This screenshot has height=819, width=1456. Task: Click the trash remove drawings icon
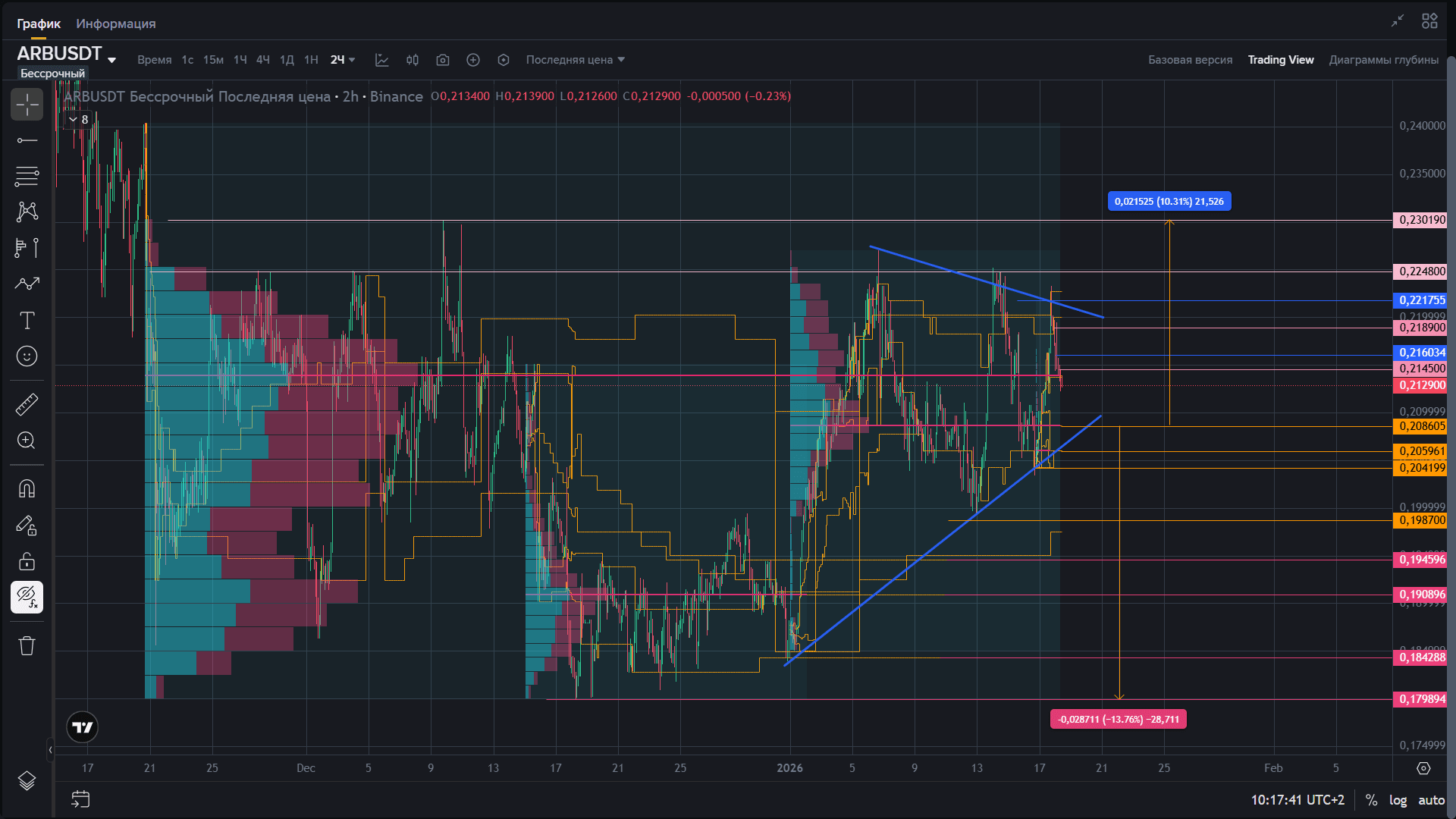click(x=27, y=646)
